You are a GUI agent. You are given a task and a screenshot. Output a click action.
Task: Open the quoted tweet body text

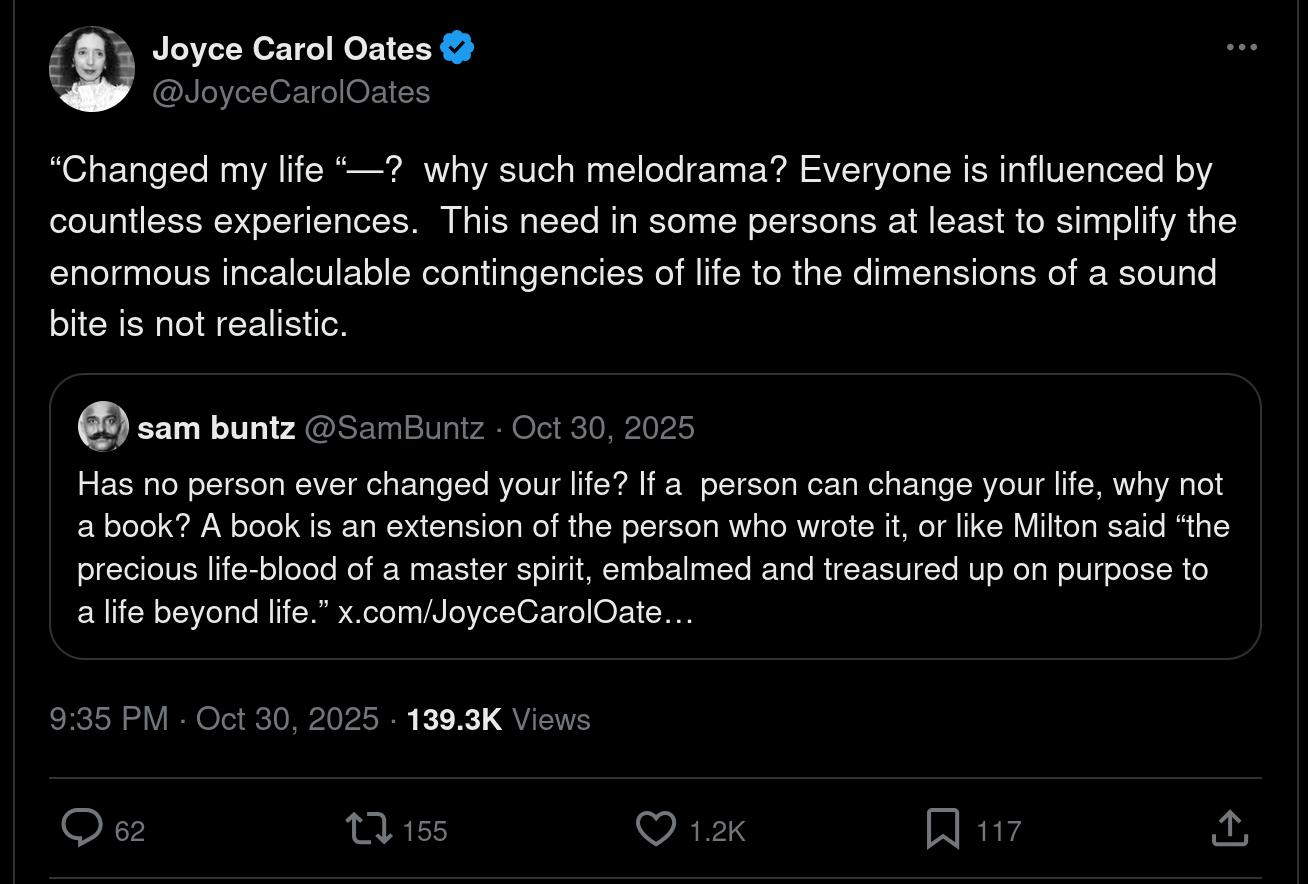650,527
